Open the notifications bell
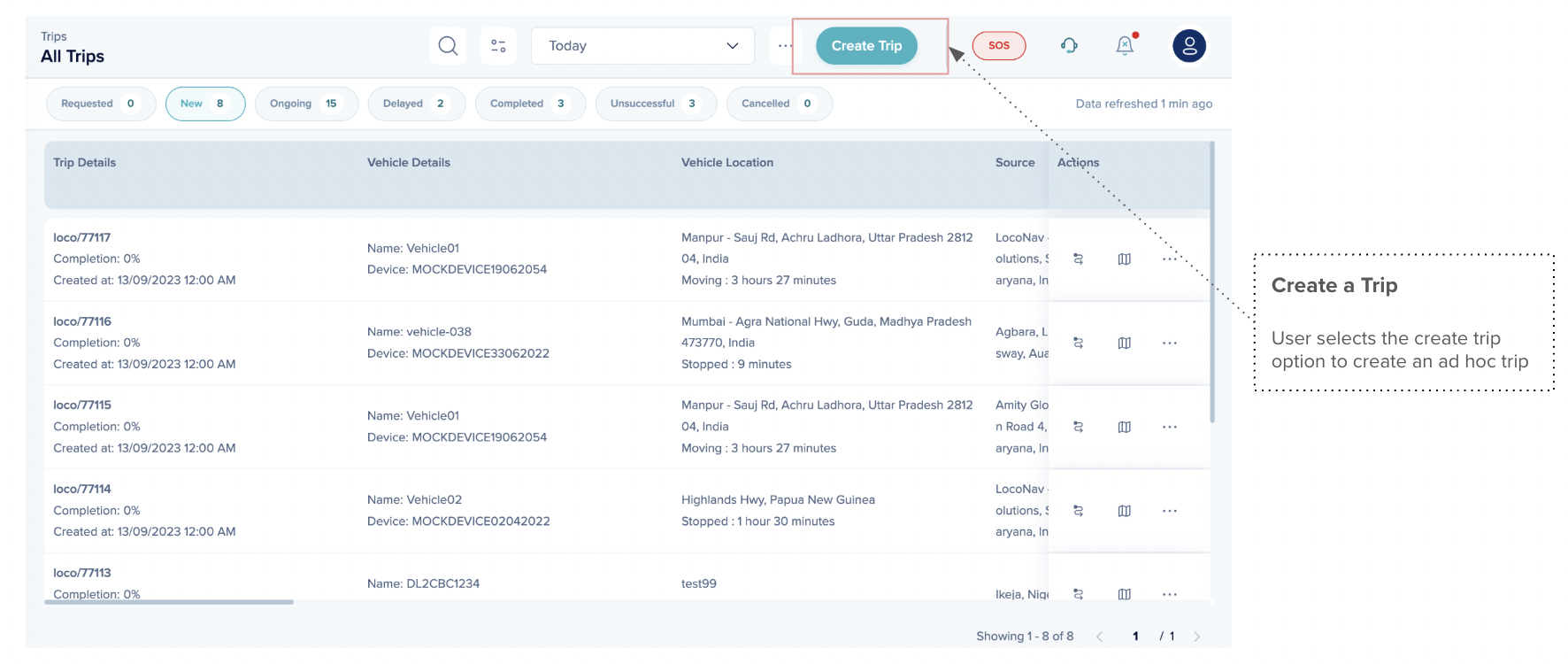This screenshot has width=1568, height=664. point(1125,46)
